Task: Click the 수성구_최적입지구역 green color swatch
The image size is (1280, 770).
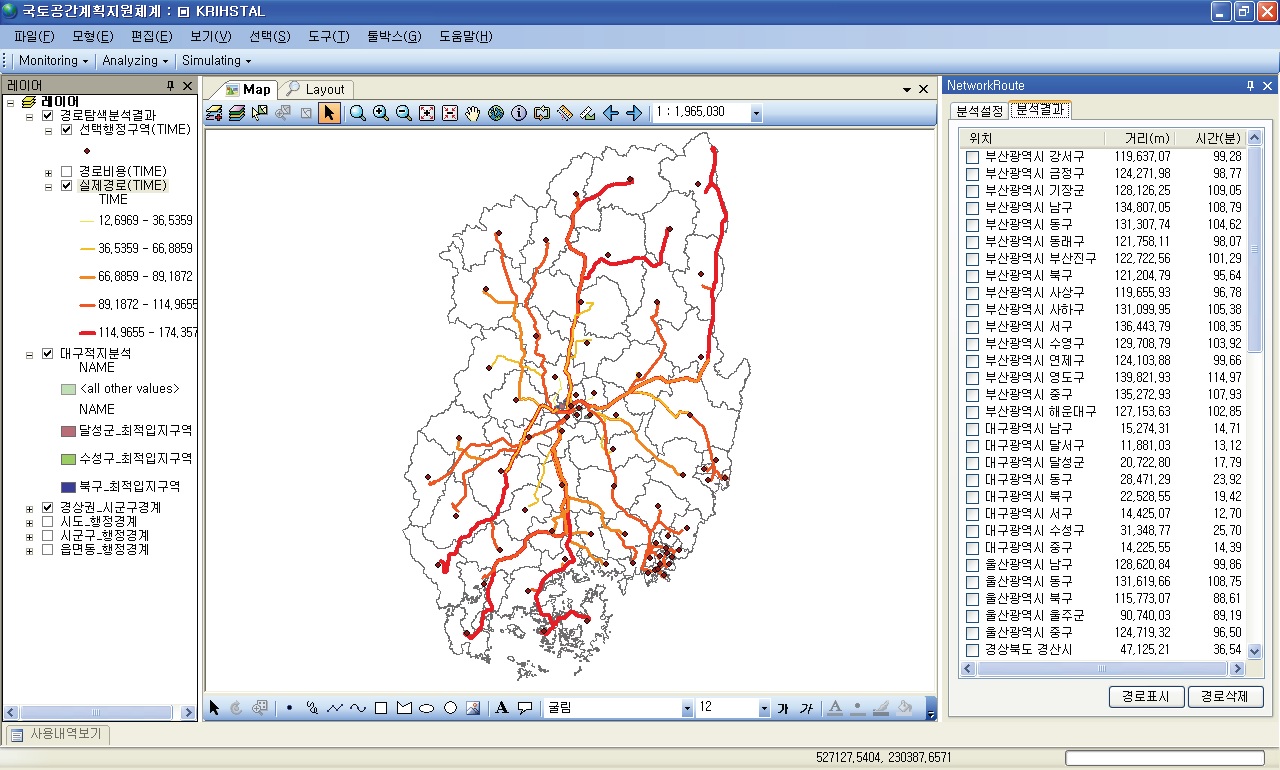Action: (68, 459)
